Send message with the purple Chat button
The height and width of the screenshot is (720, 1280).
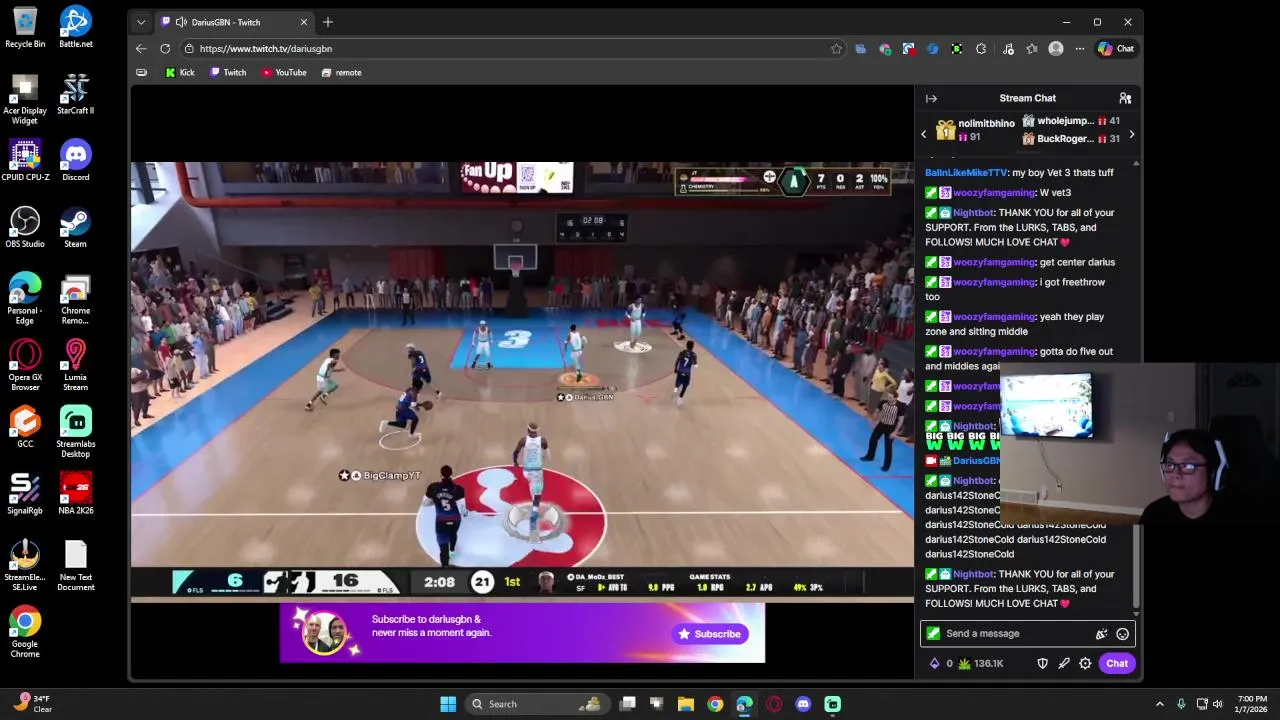click(1116, 663)
